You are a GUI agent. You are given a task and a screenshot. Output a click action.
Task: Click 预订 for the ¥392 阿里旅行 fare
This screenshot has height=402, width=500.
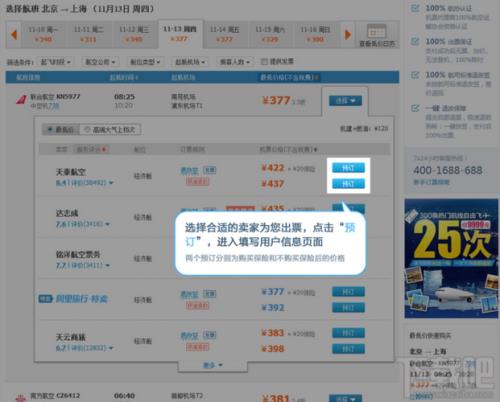tap(348, 307)
